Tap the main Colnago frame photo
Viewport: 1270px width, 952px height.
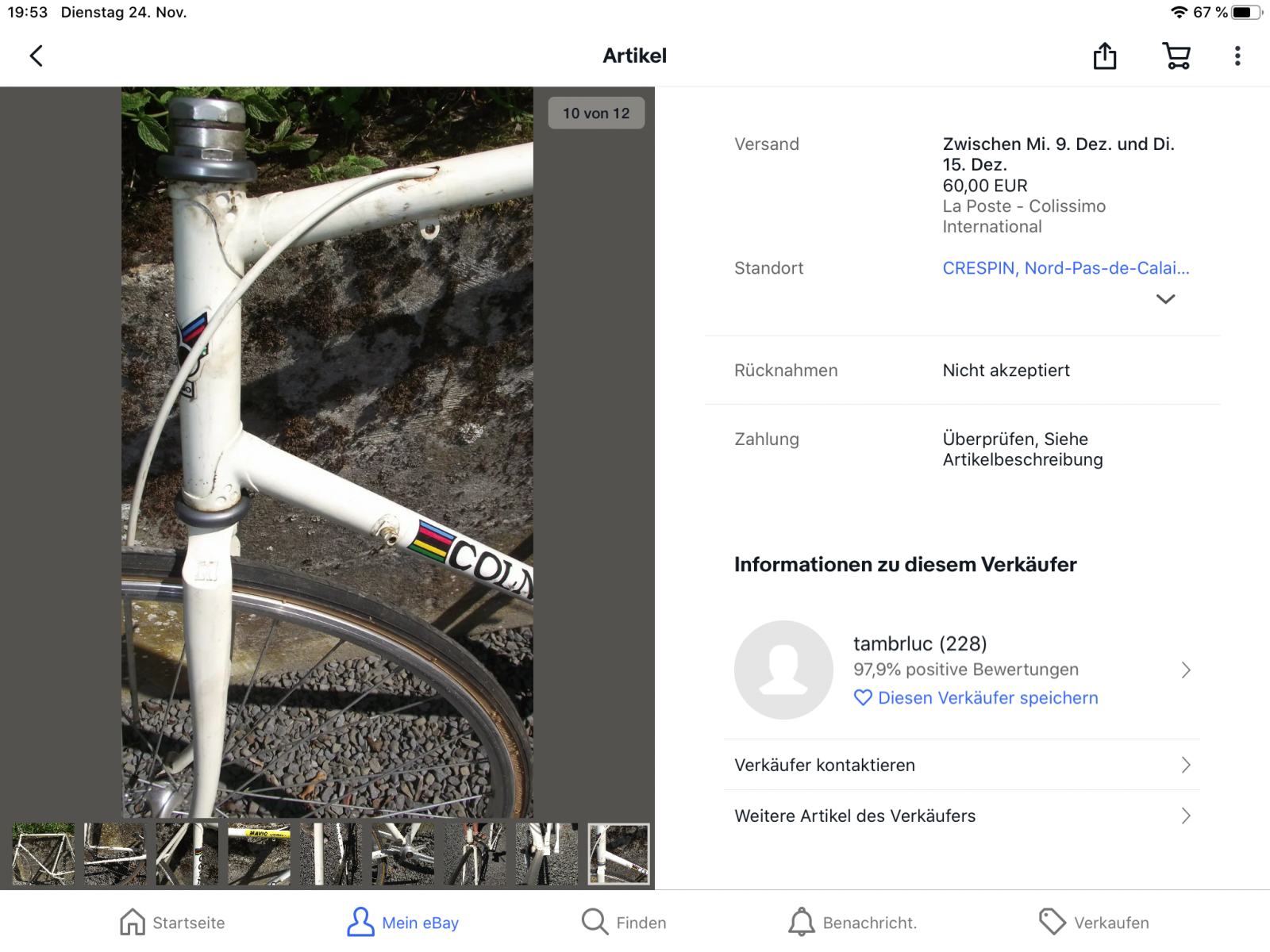point(327,452)
